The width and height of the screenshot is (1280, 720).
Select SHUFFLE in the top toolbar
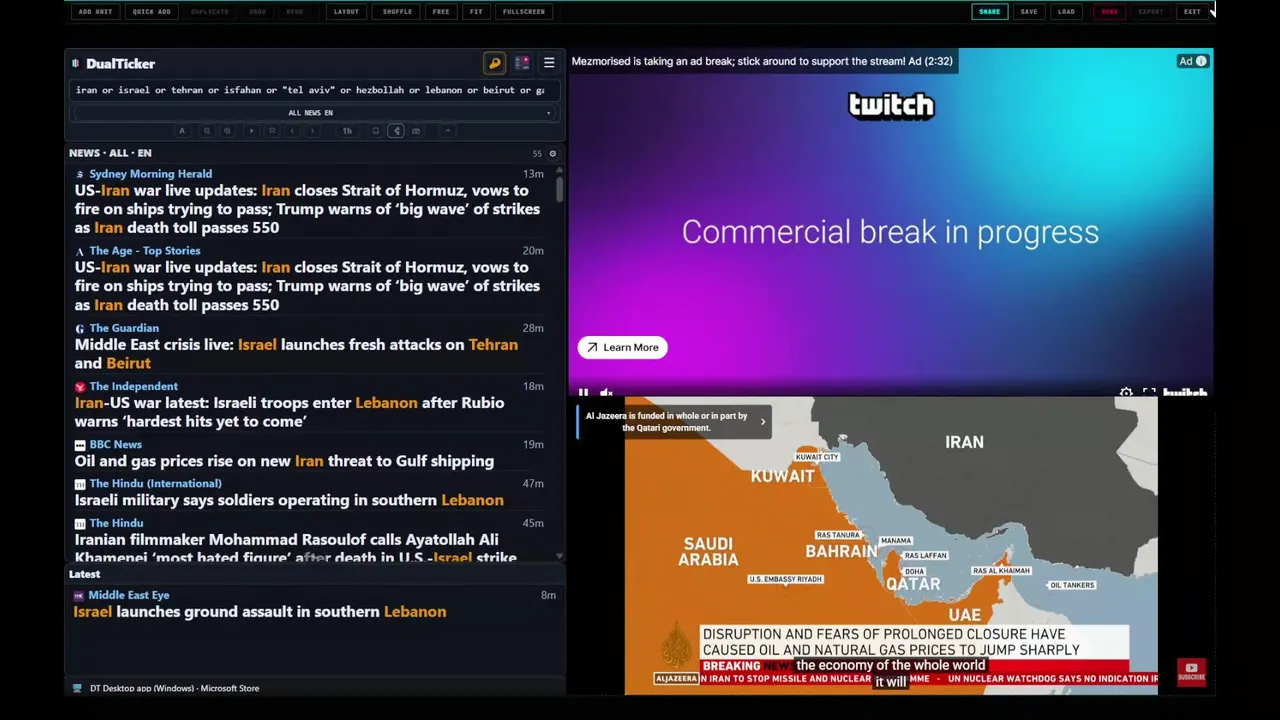point(397,12)
